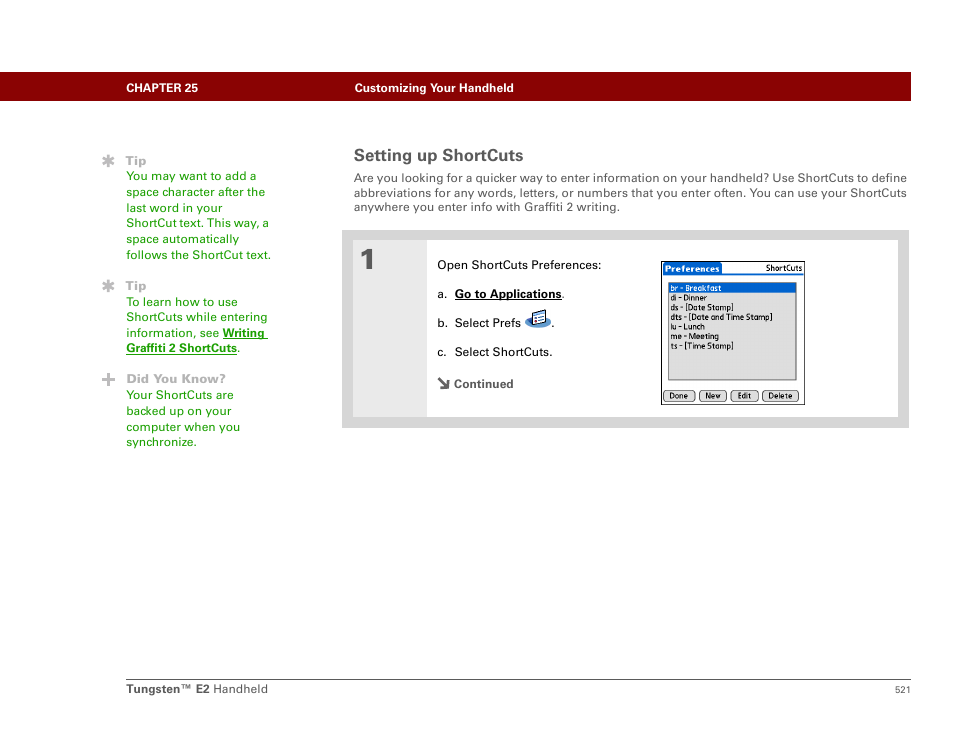Select the 'ts - [Time Stamp]' entry
Image resolution: width=954 pixels, height=738 pixels.
(732, 346)
